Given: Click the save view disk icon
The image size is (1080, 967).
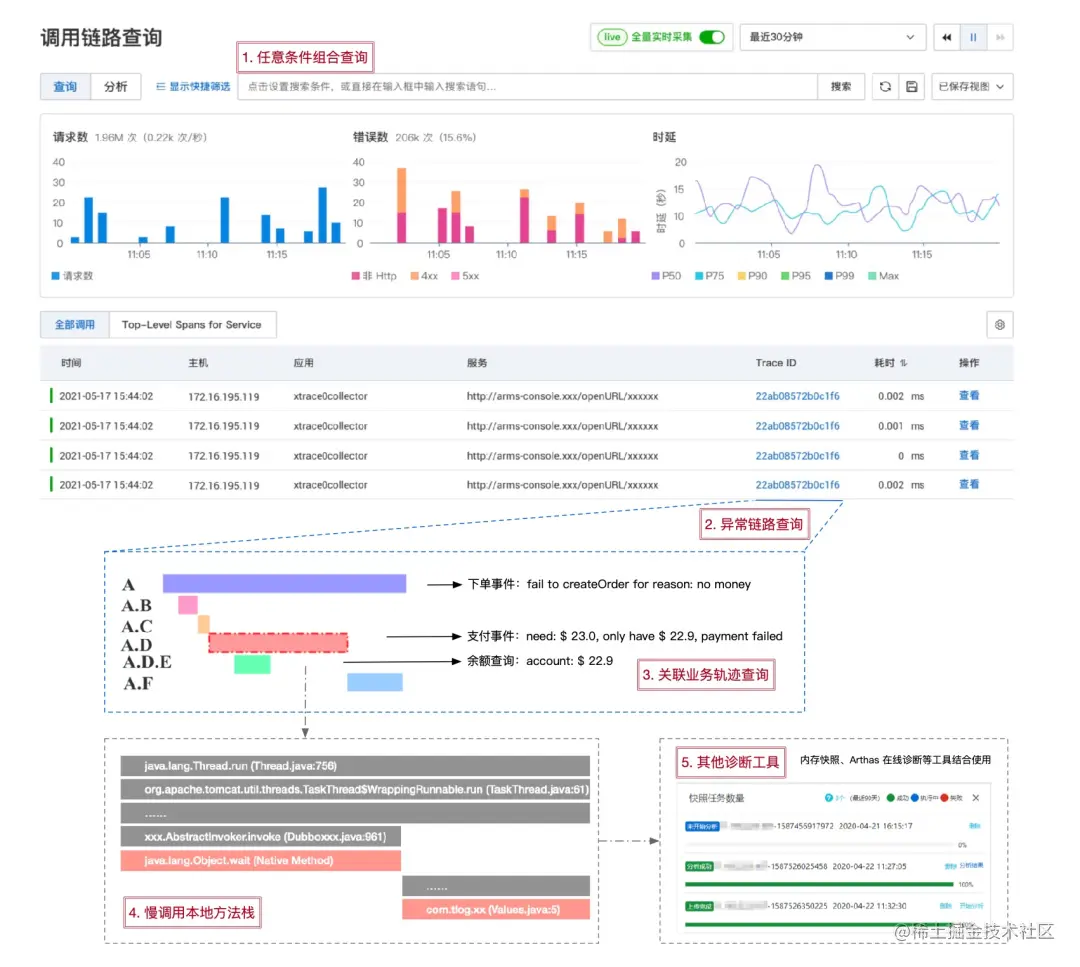Looking at the screenshot, I should (911, 87).
